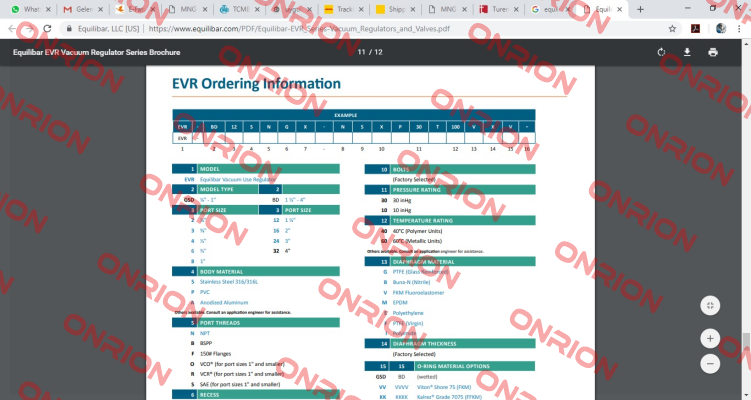The width and height of the screenshot is (751, 400).
Task: Close the Track tab
Action: coord(361,9)
